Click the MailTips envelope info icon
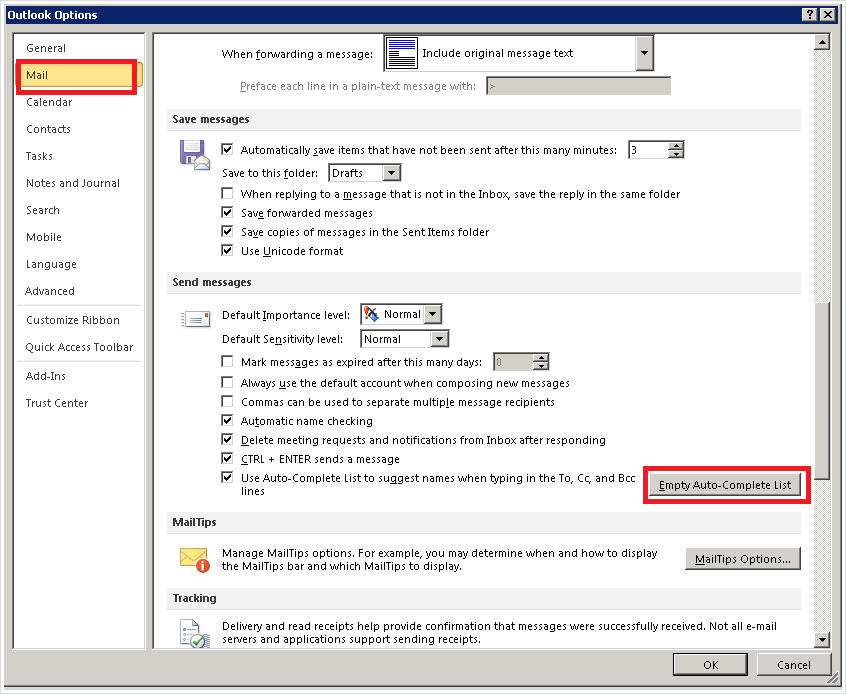The height and width of the screenshot is (694, 846). coord(195,560)
